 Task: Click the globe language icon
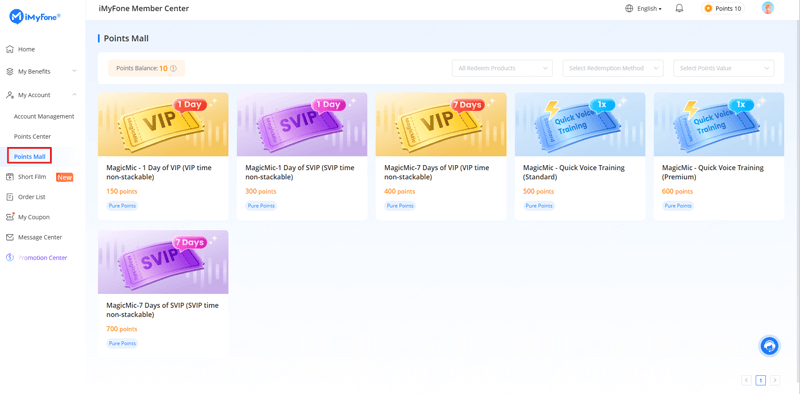point(629,8)
